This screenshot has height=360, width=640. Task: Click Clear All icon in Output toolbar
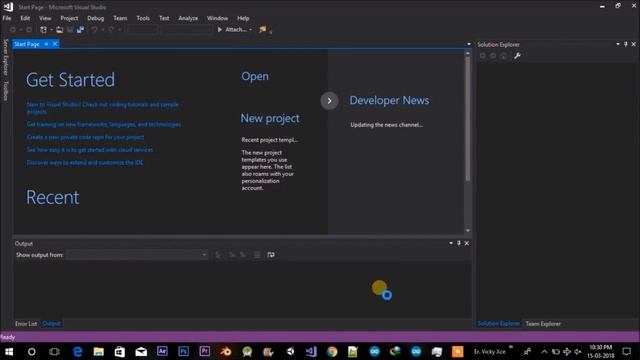(257, 255)
